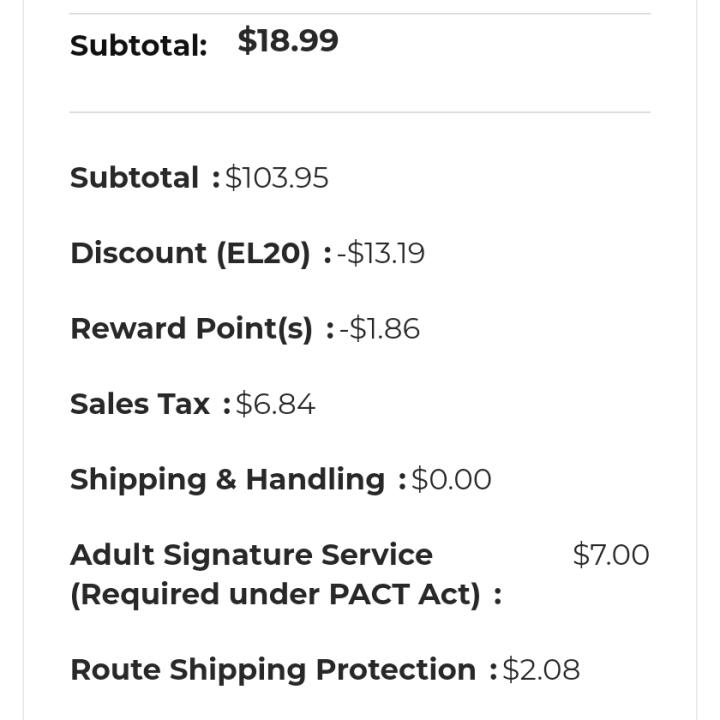Select the -$13.19 discount amount

click(381, 254)
